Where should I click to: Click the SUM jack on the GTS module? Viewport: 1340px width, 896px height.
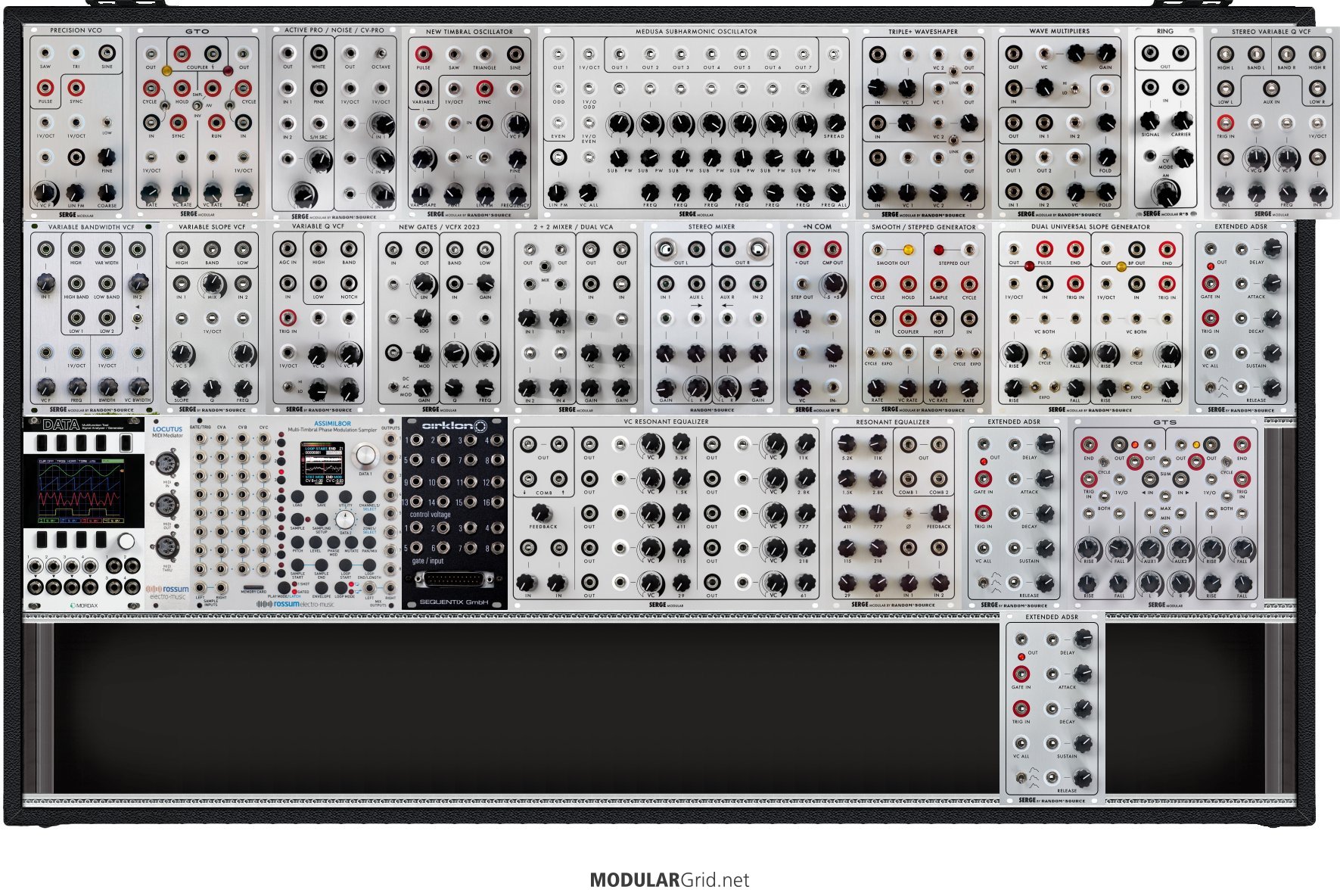pyautogui.click(x=1165, y=461)
